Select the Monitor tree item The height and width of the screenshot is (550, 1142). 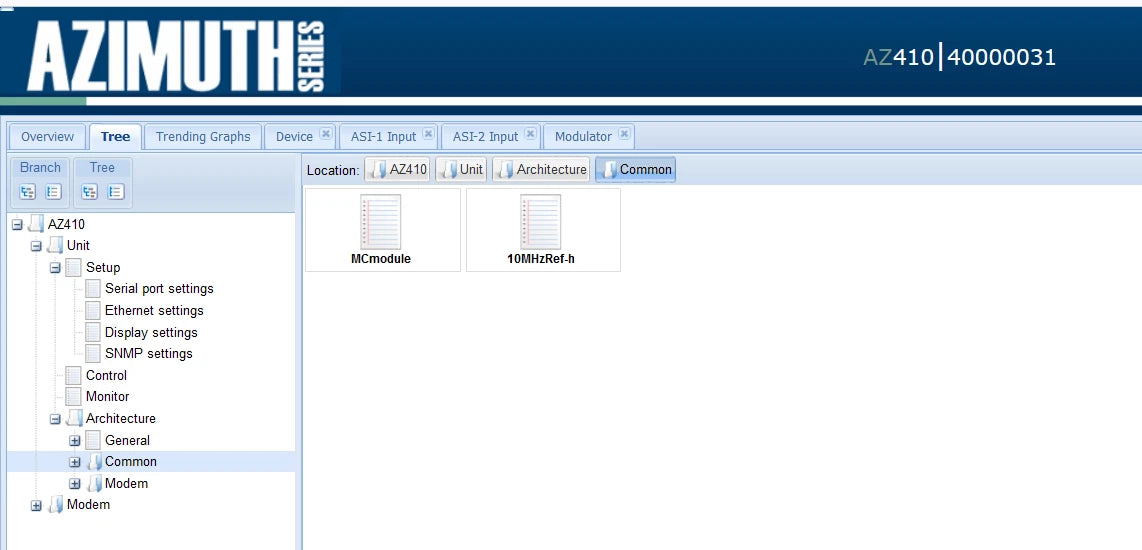click(108, 397)
